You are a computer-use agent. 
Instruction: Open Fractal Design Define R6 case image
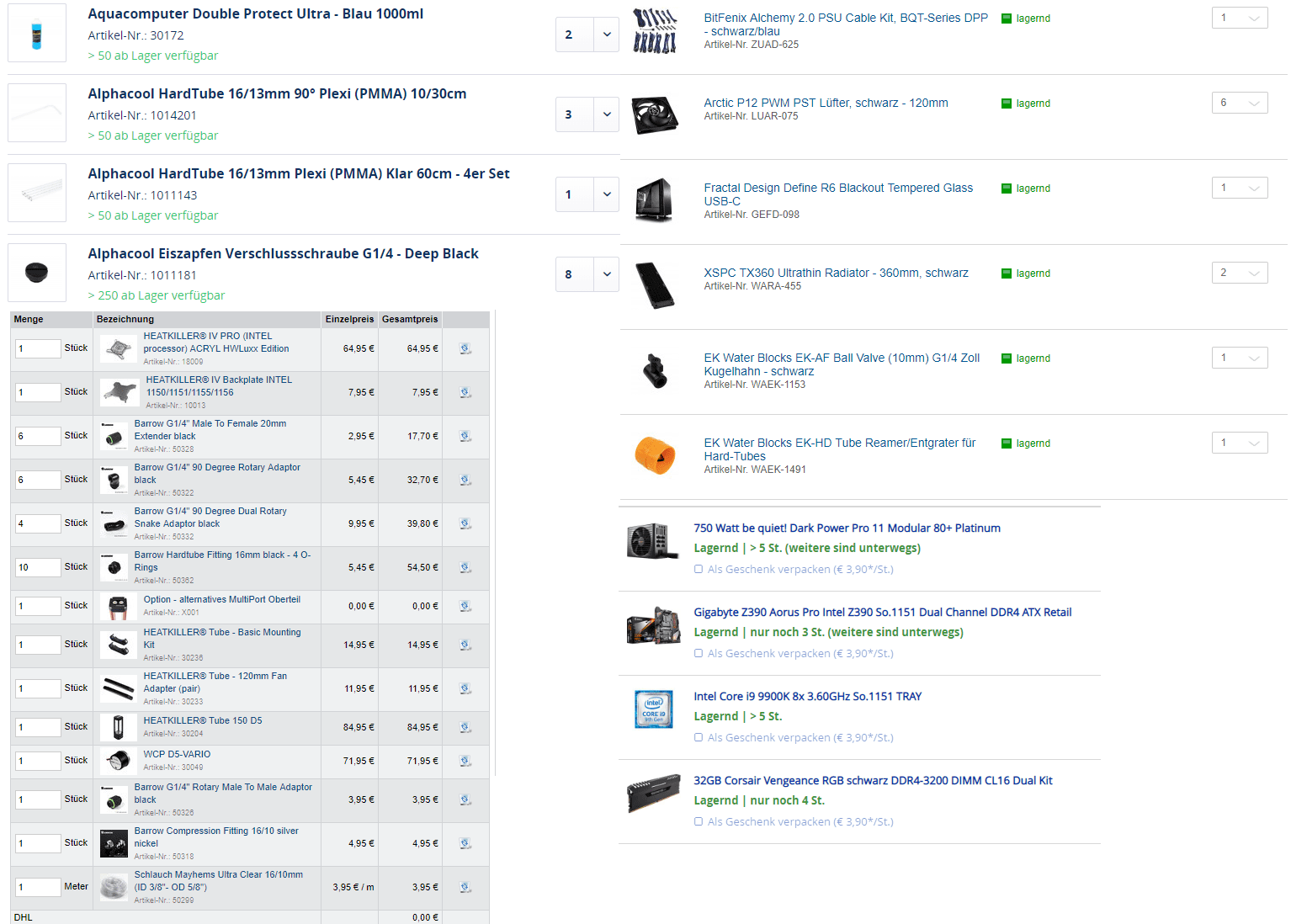tap(656, 200)
